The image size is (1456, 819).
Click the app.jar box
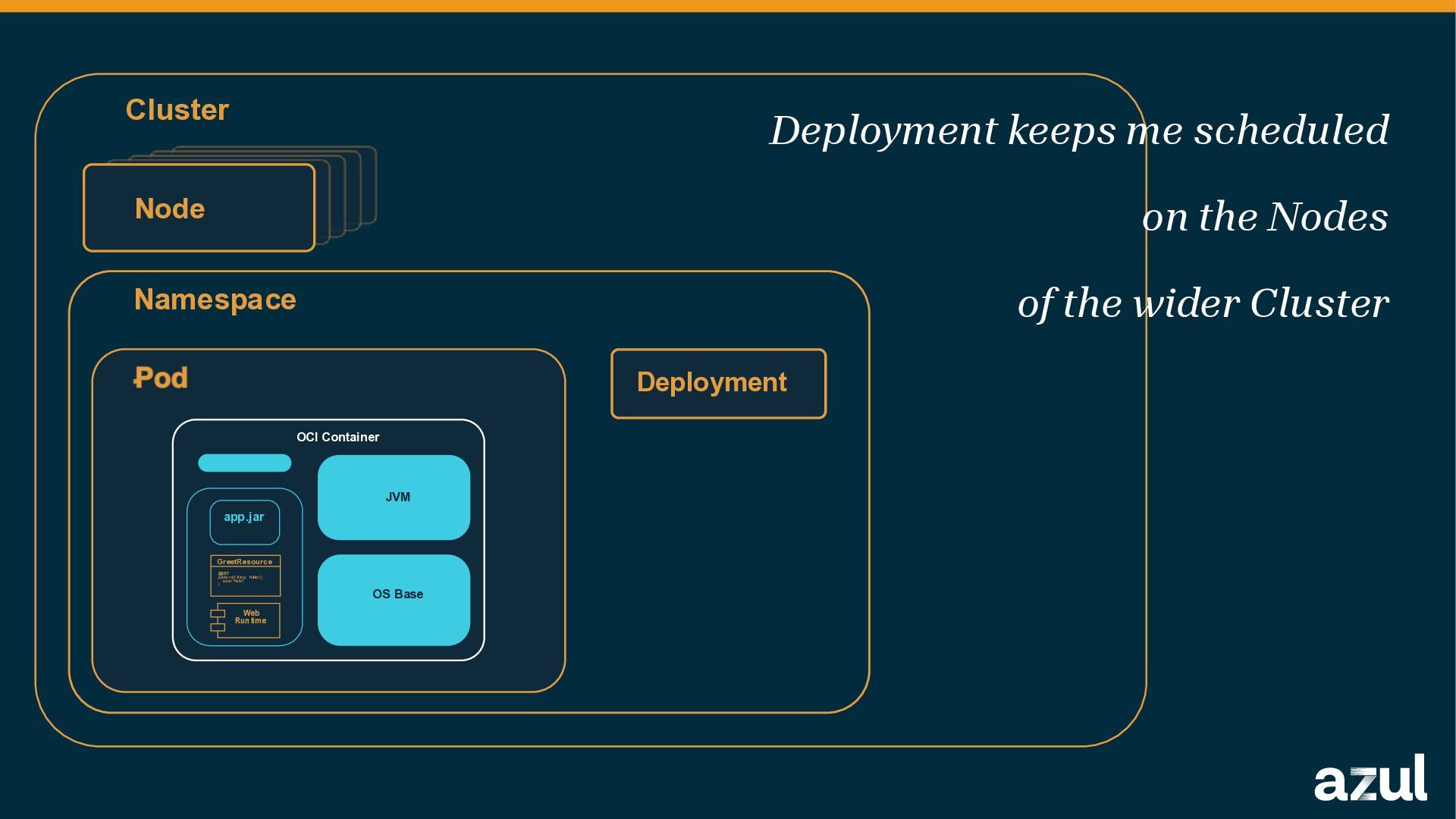point(244,522)
